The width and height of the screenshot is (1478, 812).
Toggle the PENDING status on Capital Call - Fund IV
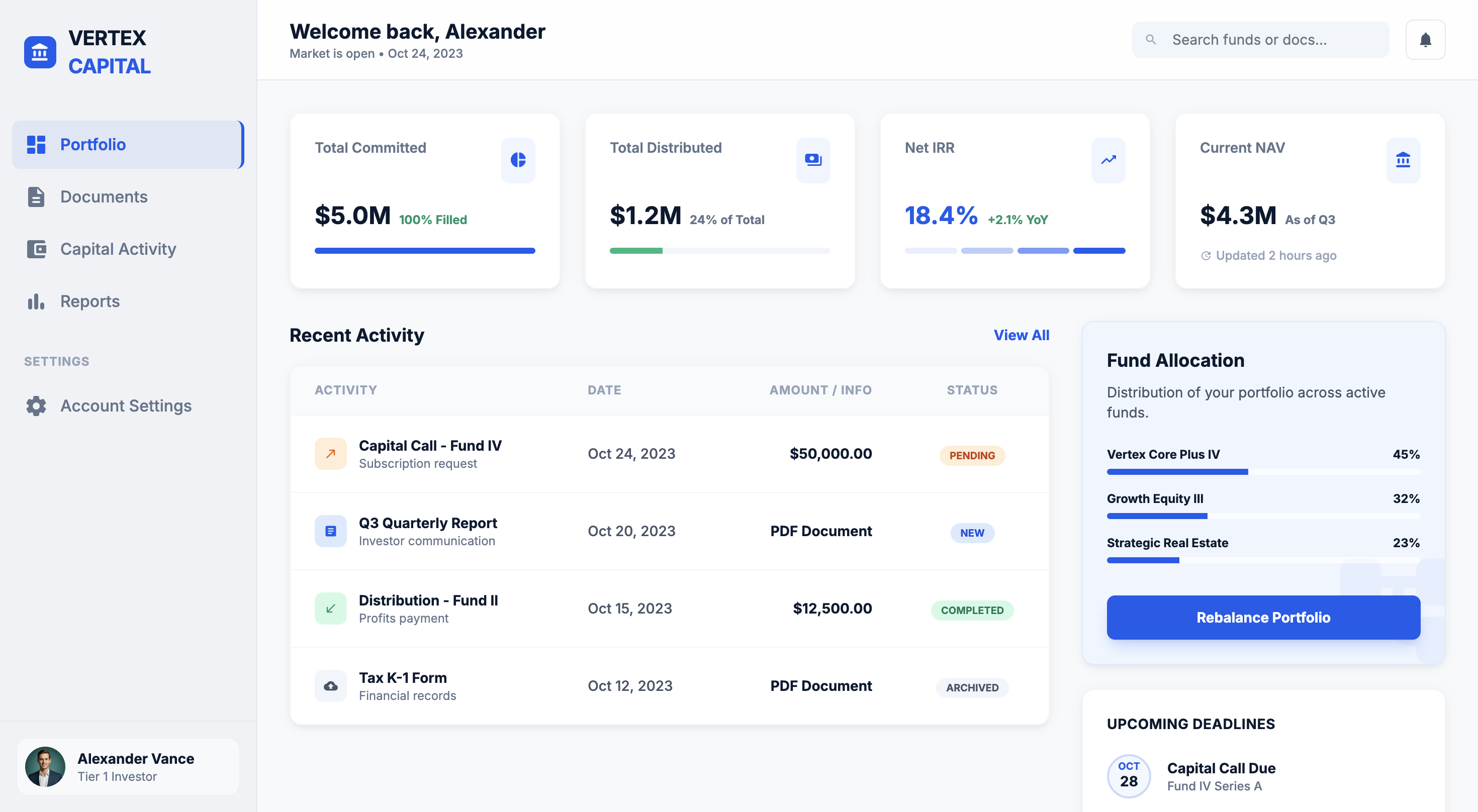point(971,455)
